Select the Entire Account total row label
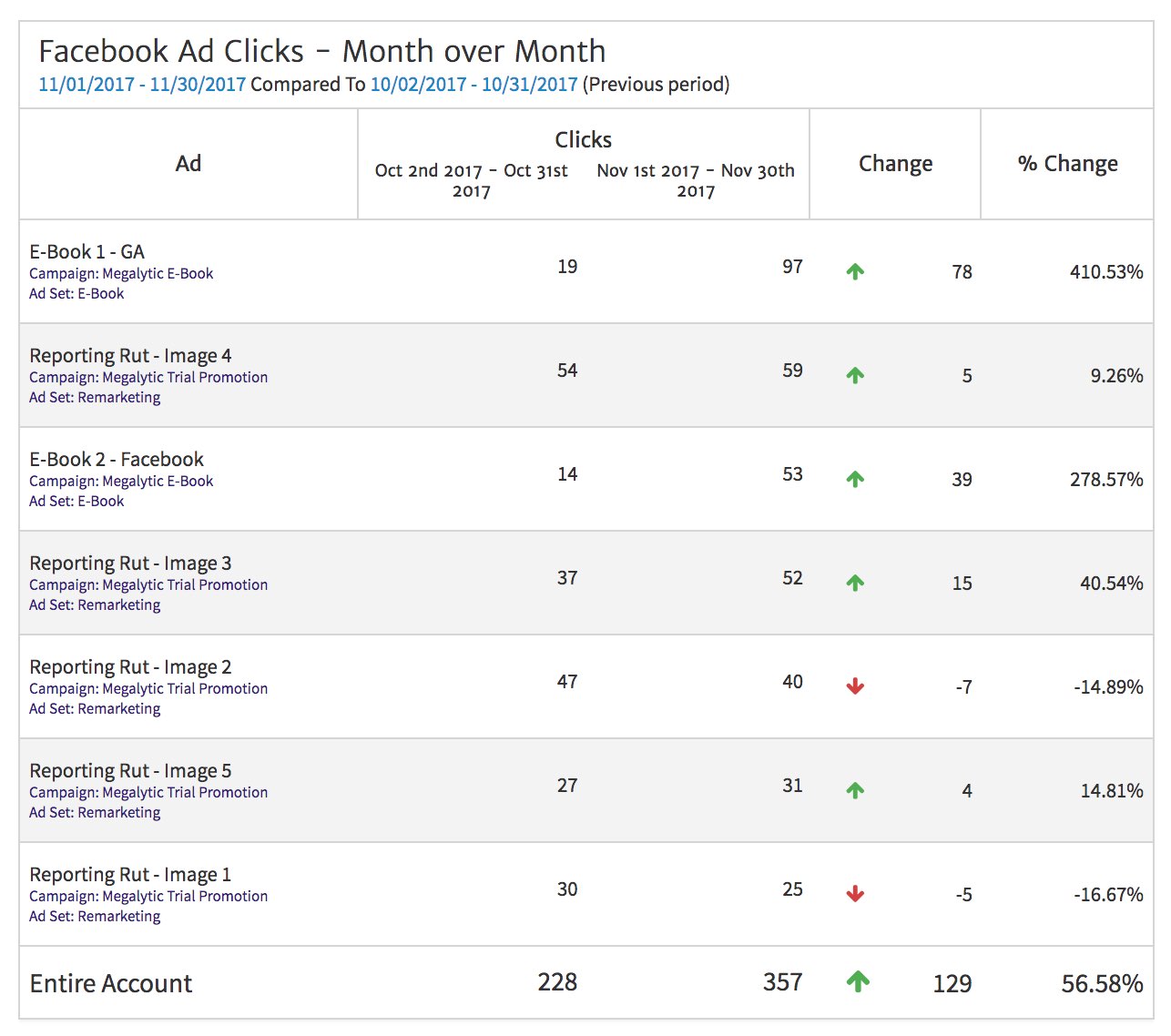Screen dimensions: 1171x1036 point(111,983)
